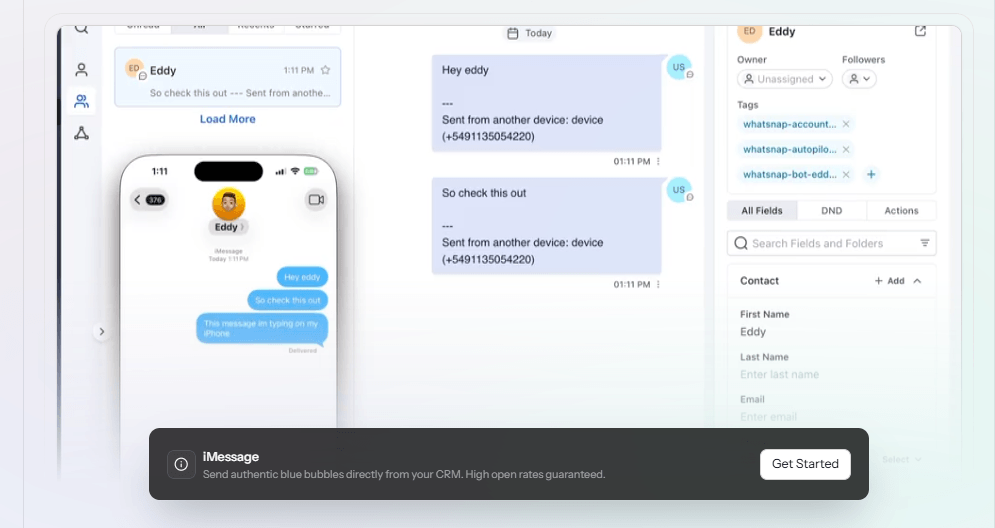Open options menu for Hey eddy message
This screenshot has height=528, width=995.
point(658,162)
